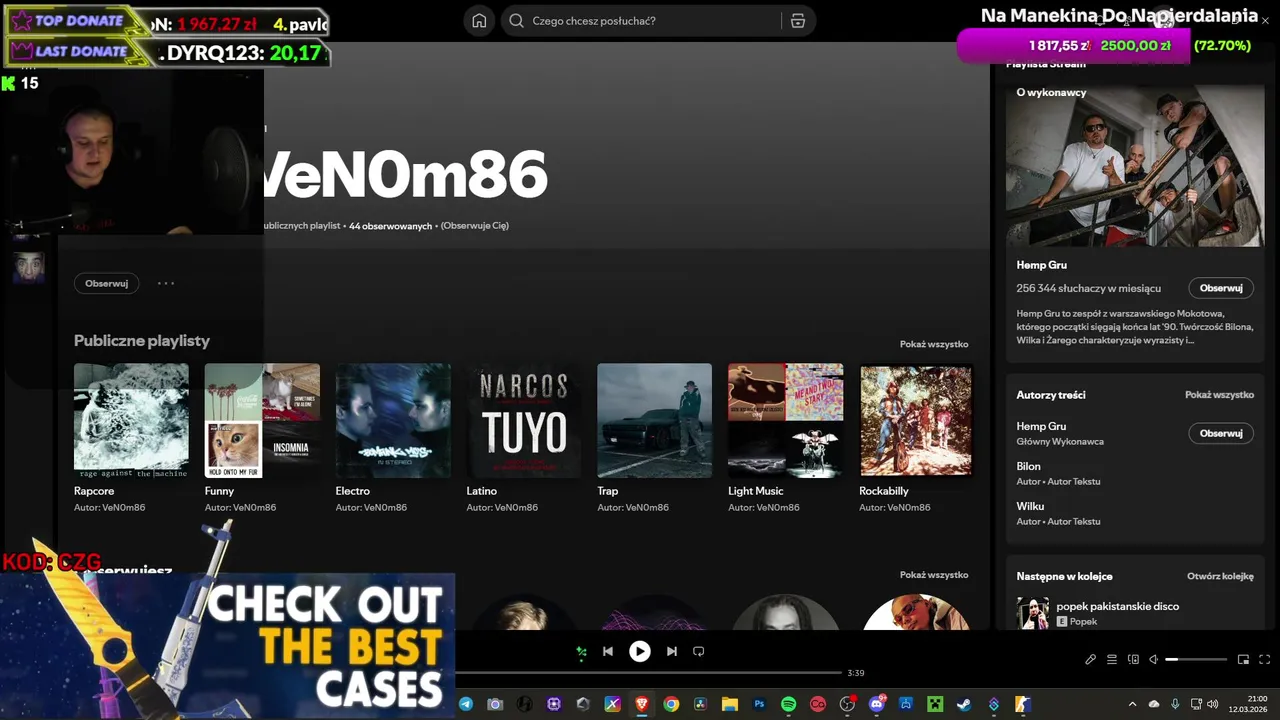Click 'Pokaż wszystko' in Autorzy treści

click(1219, 395)
